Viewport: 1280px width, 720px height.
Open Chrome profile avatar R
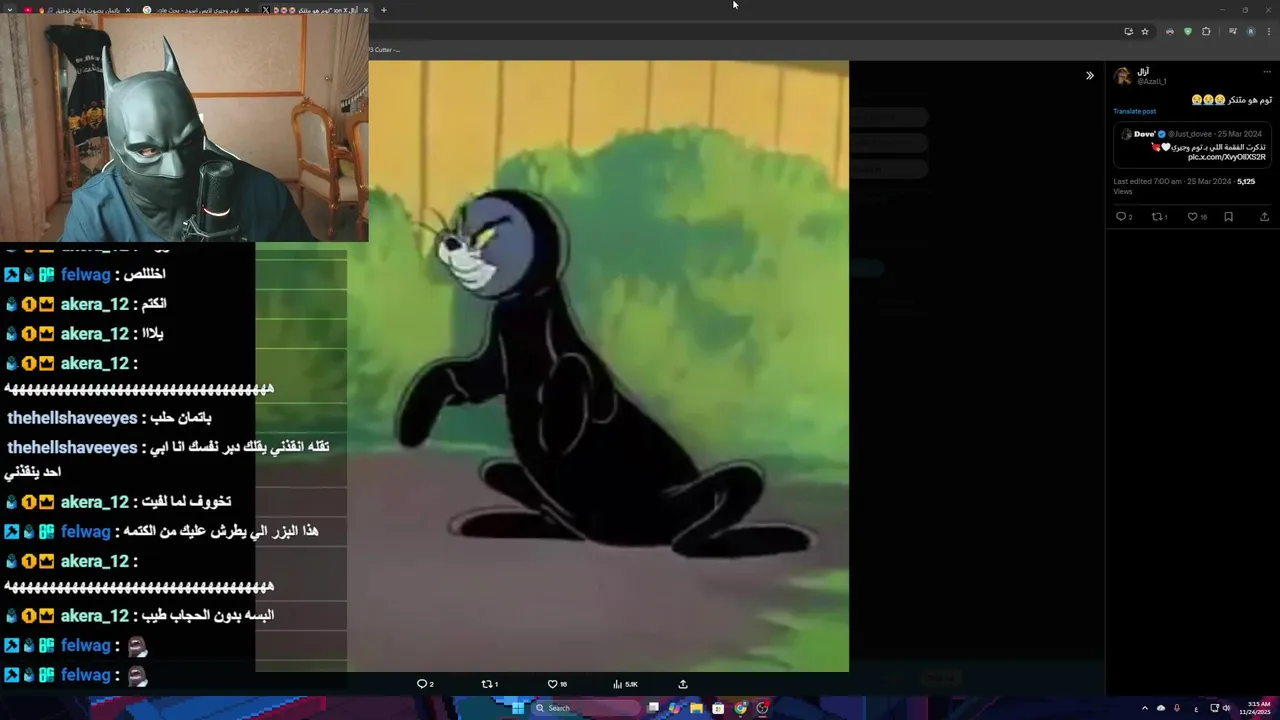coord(1250,31)
